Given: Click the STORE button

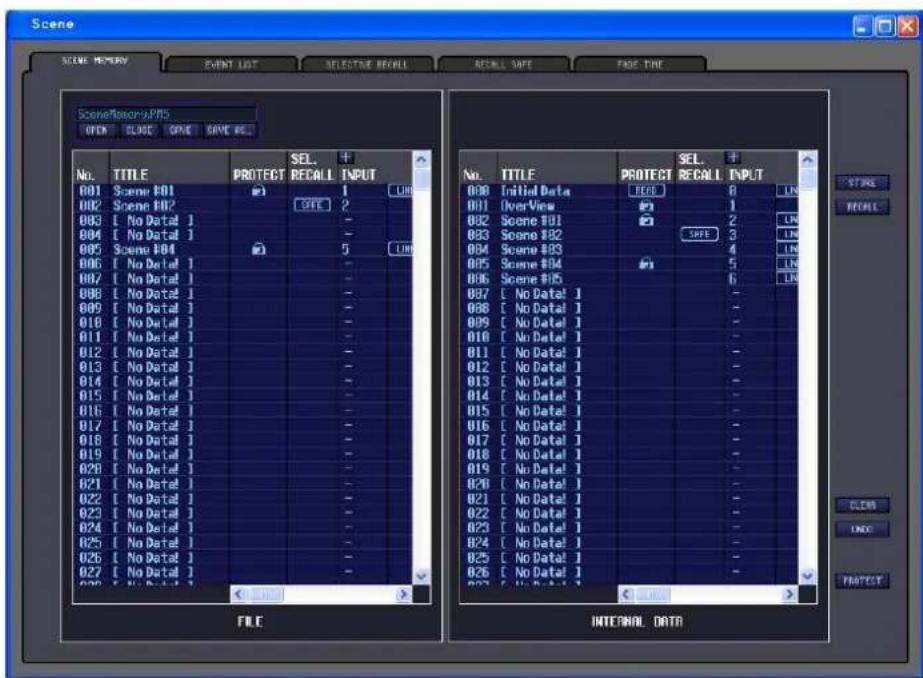Looking at the screenshot, I should coord(862,183).
